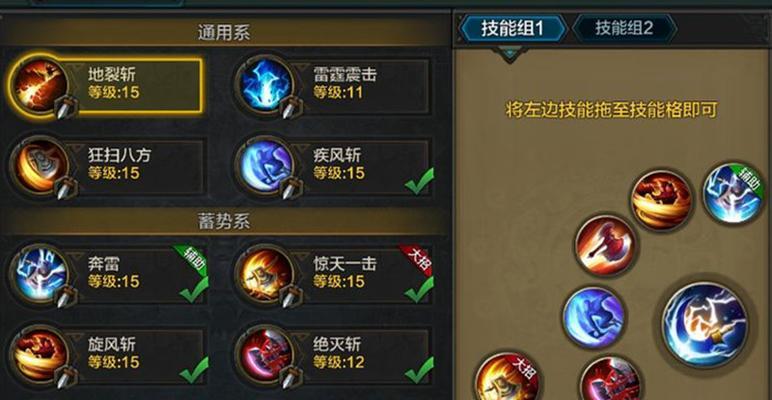Click the 绝灭斩 skill icon in list

point(266,355)
